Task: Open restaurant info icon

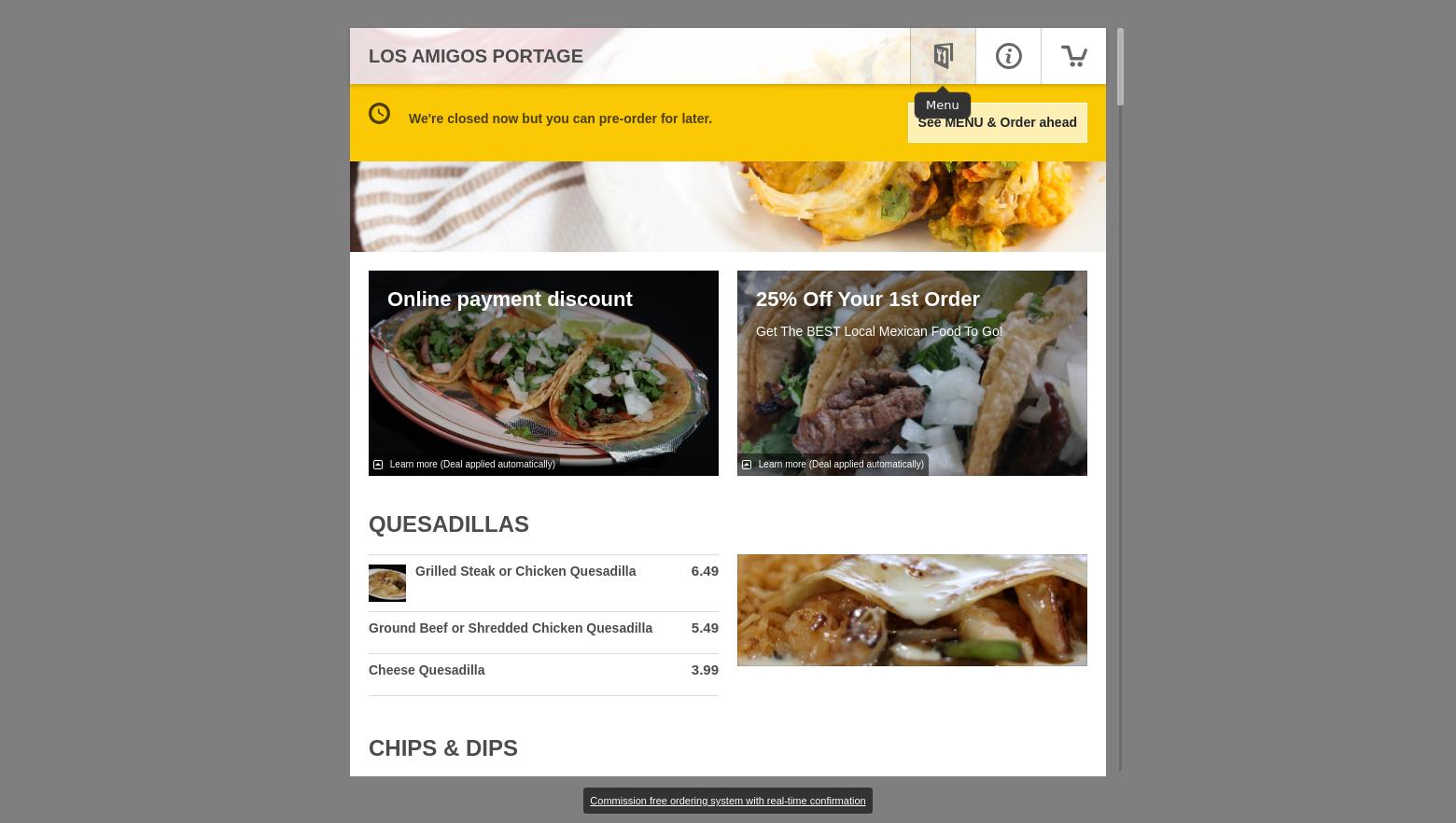Action: point(1008,56)
